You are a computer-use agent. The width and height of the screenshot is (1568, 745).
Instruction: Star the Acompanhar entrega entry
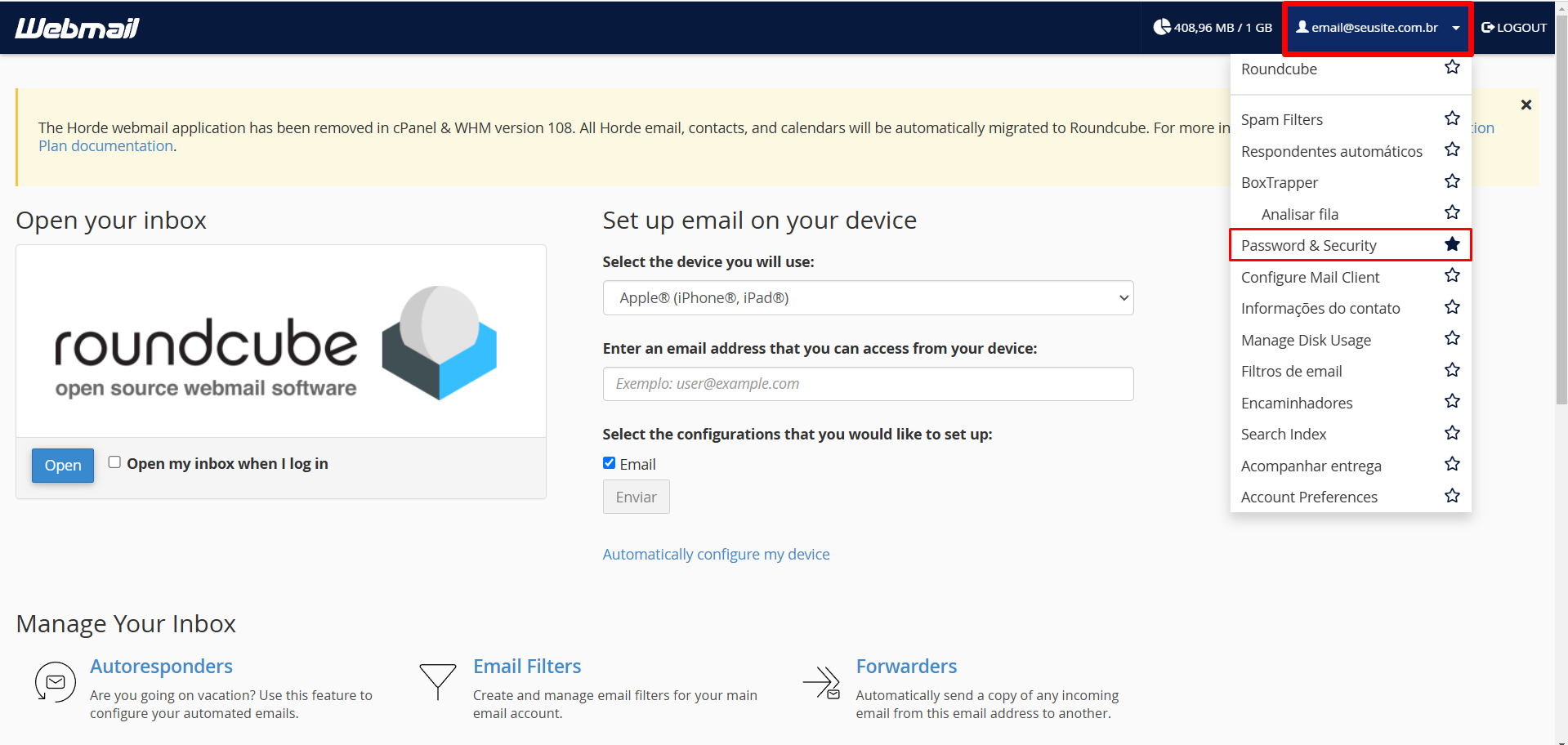tap(1452, 464)
